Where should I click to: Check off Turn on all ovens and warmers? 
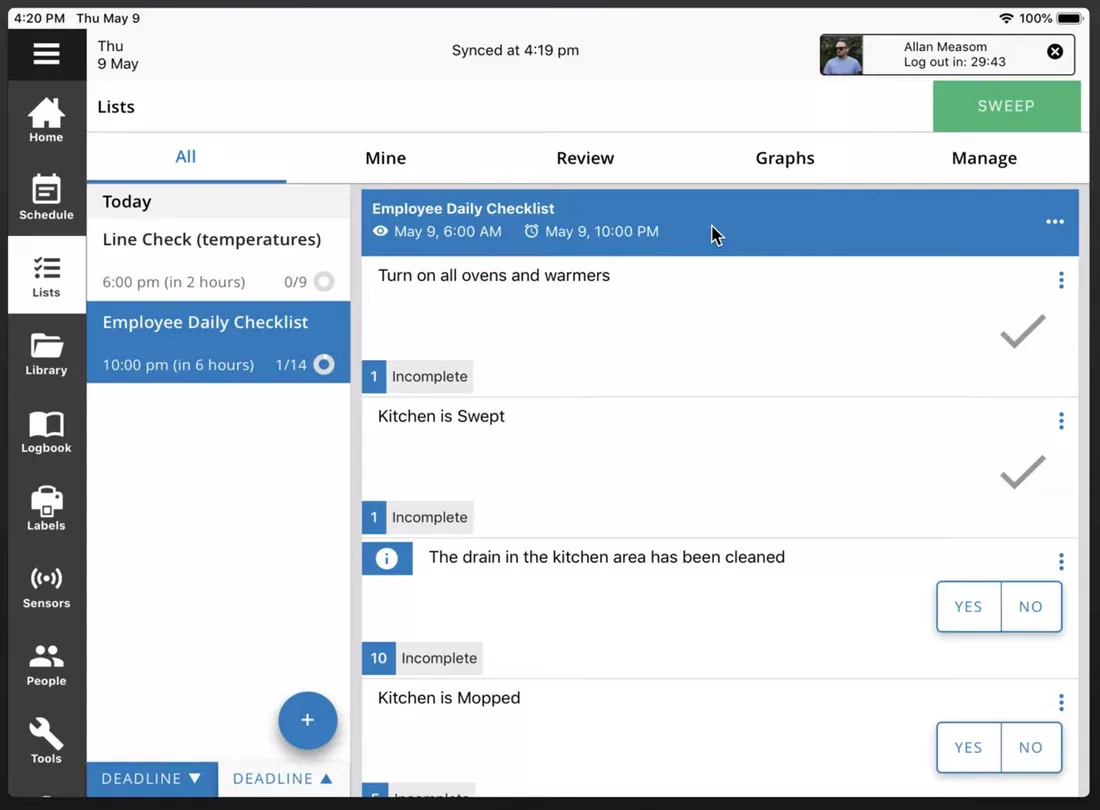(1023, 331)
